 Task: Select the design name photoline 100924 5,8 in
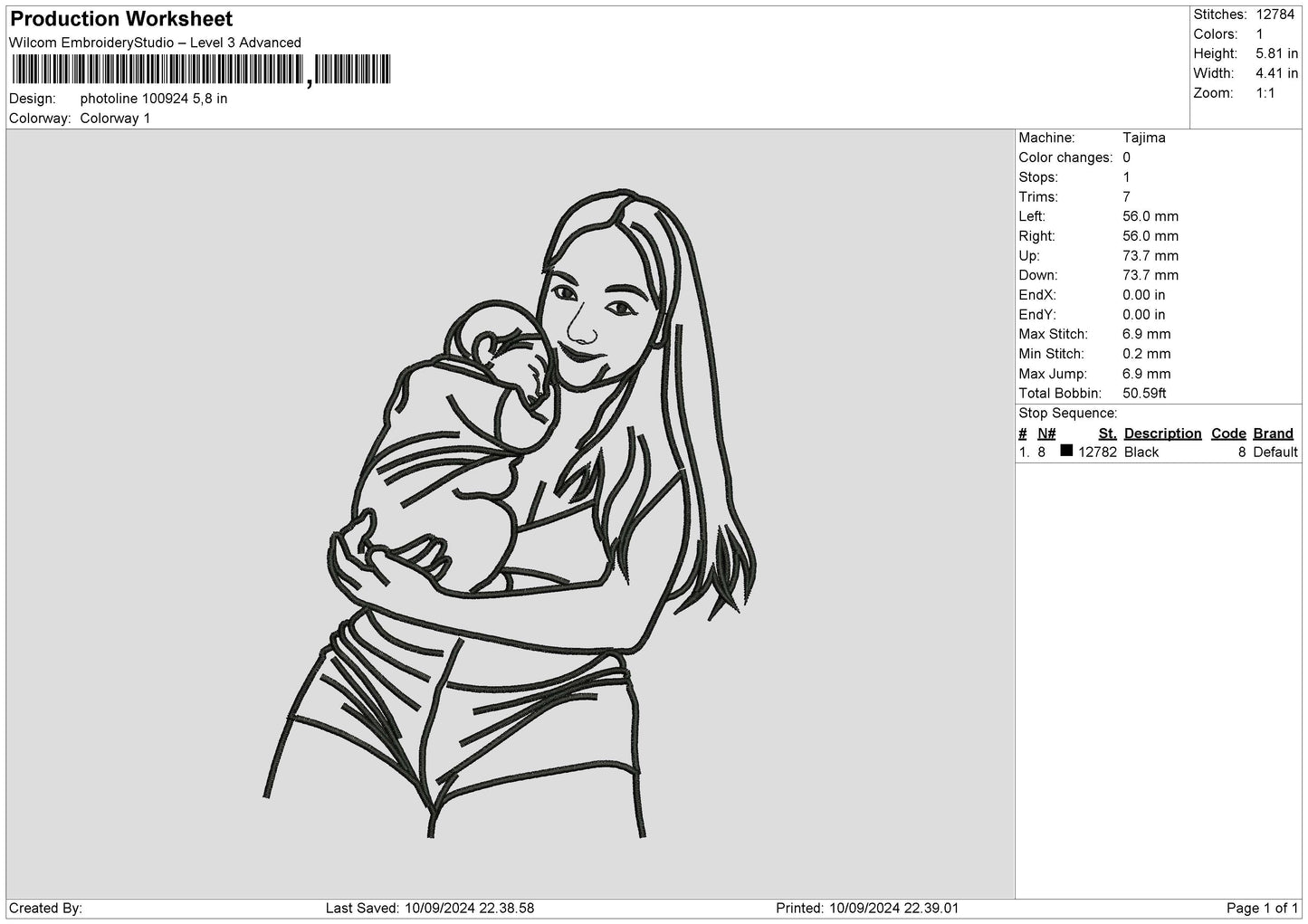pos(154,99)
